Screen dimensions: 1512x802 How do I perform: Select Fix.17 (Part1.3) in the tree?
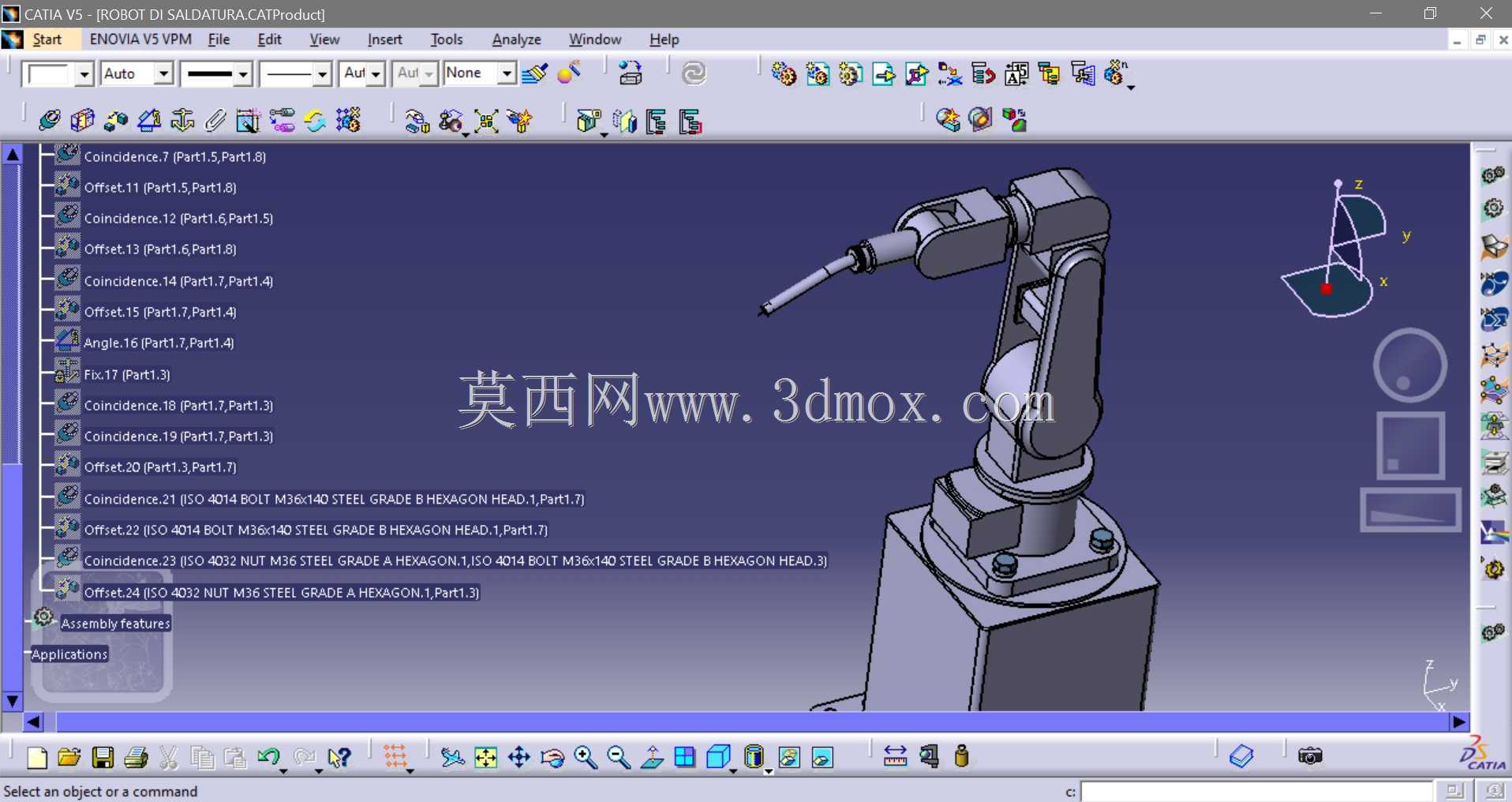click(x=127, y=374)
